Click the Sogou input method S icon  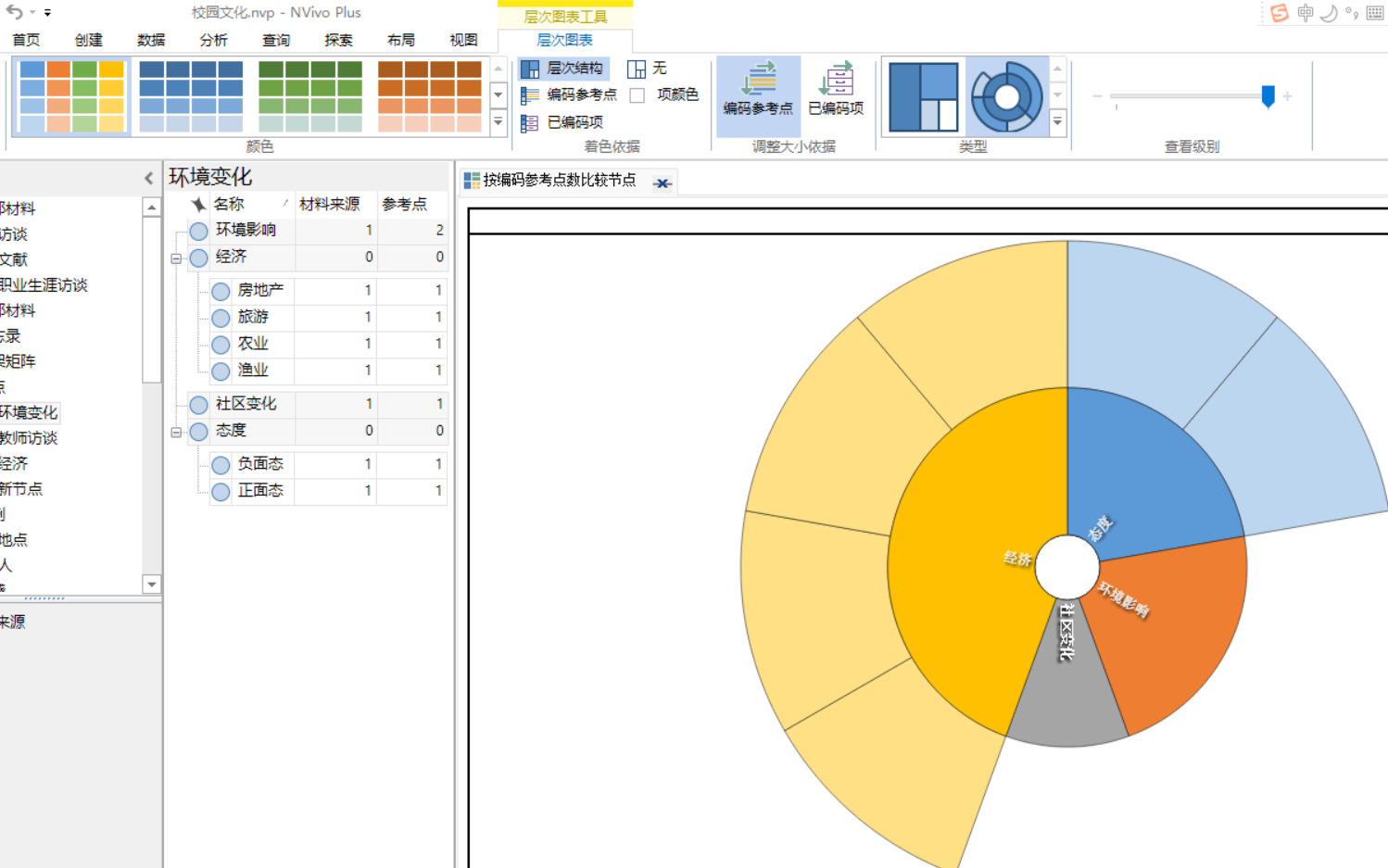pos(1280,13)
